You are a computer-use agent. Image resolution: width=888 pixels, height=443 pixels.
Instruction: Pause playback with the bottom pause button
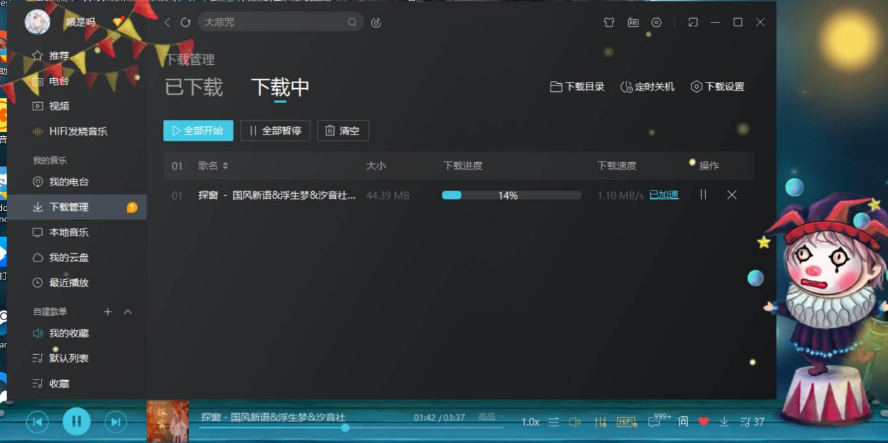[76, 422]
